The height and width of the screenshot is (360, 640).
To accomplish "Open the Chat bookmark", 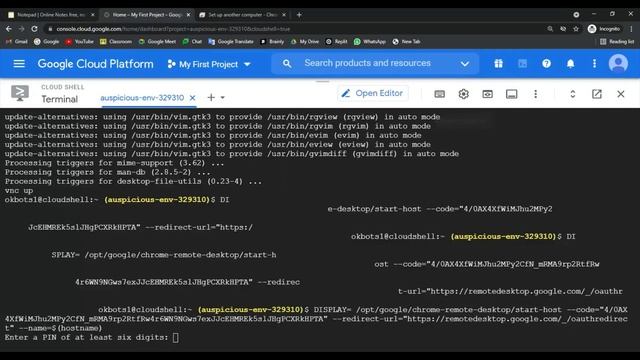I will [x=192, y=42].
